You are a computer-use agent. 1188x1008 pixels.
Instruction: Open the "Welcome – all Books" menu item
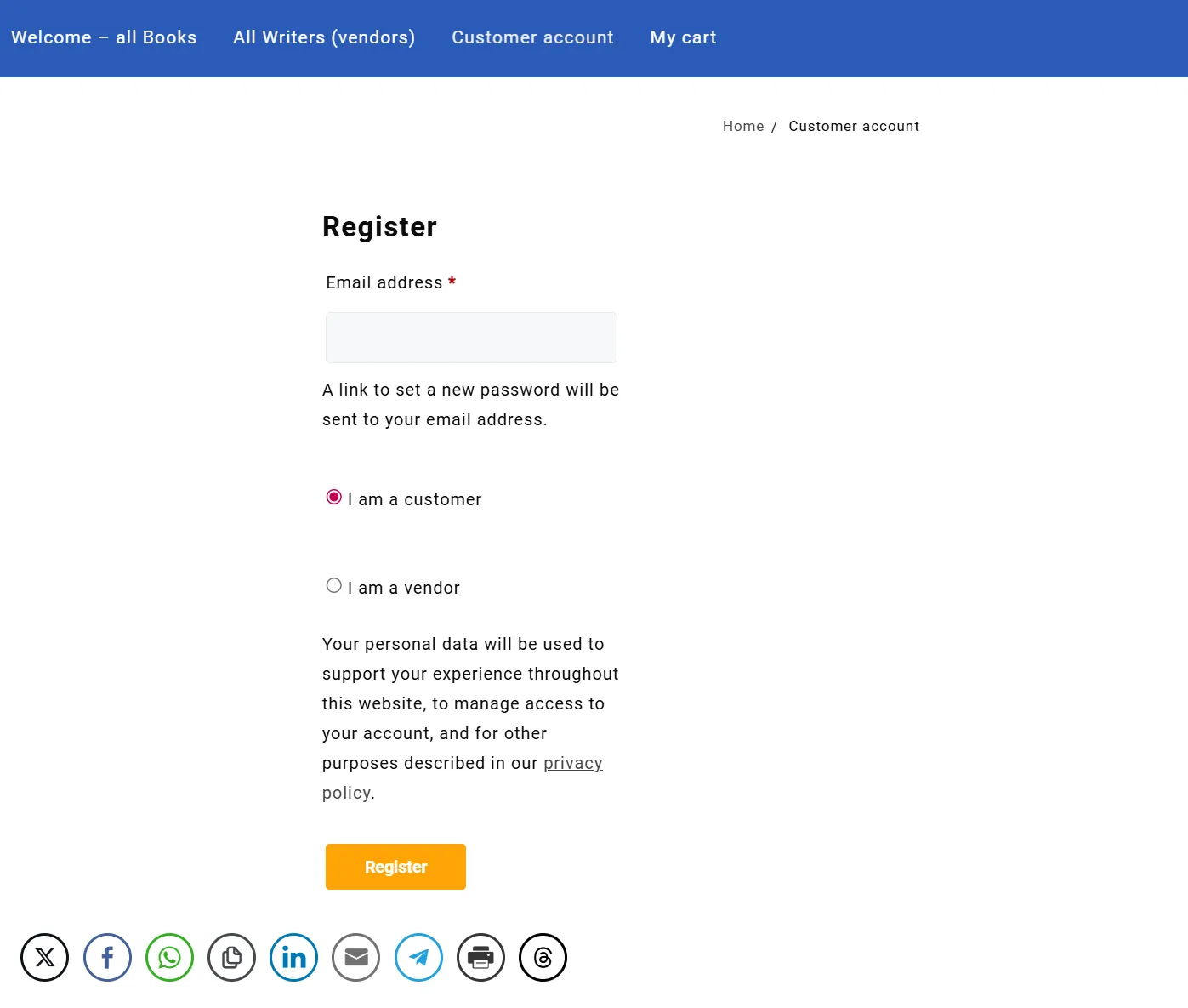tap(104, 37)
